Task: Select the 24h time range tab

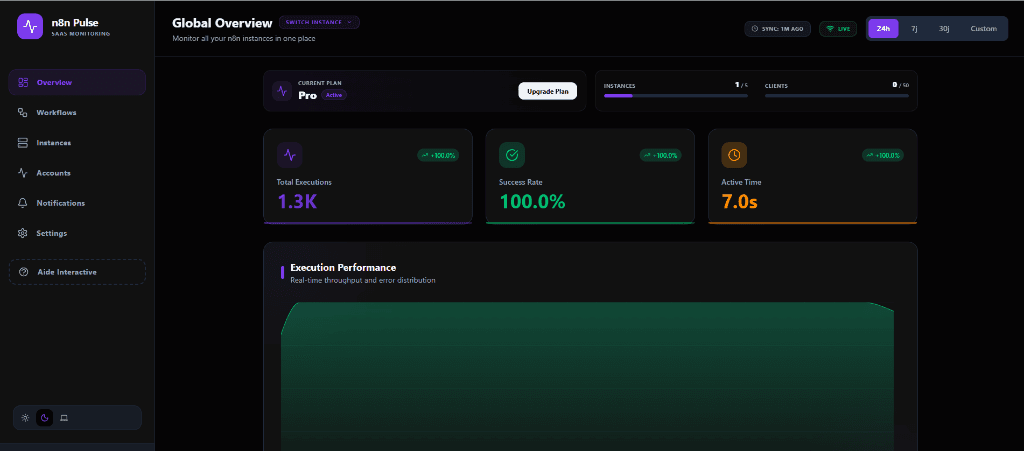Action: (884, 29)
